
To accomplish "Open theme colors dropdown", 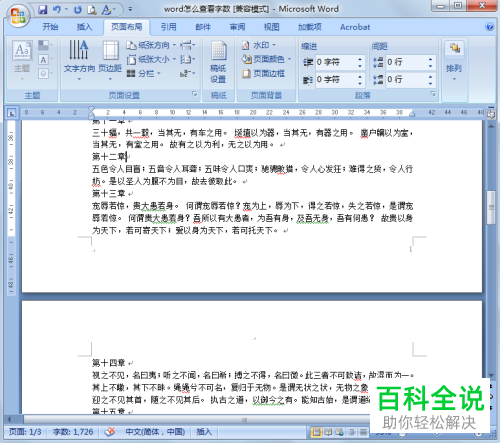I will point(45,45).
